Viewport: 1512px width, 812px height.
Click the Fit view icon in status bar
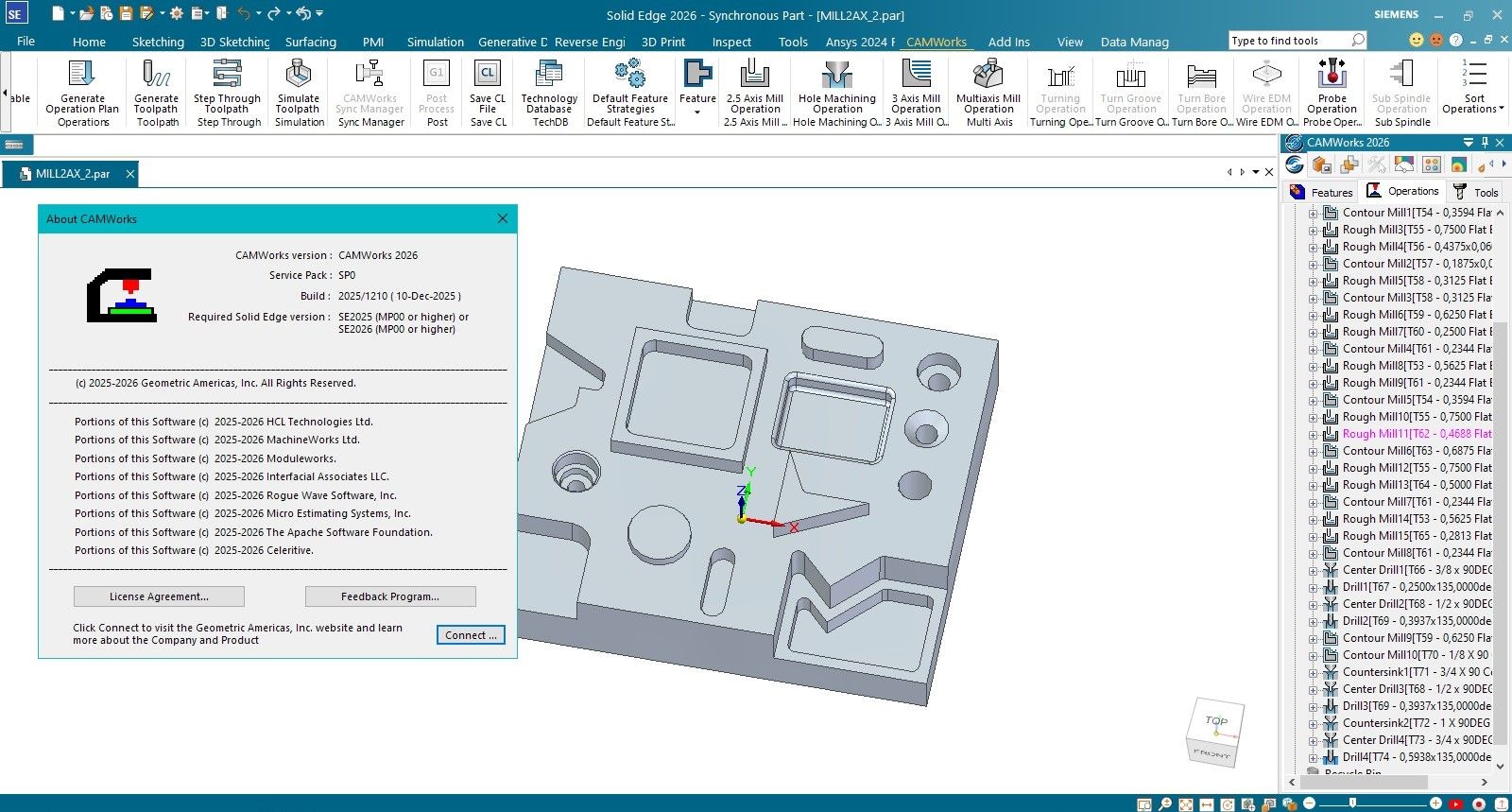click(1185, 804)
